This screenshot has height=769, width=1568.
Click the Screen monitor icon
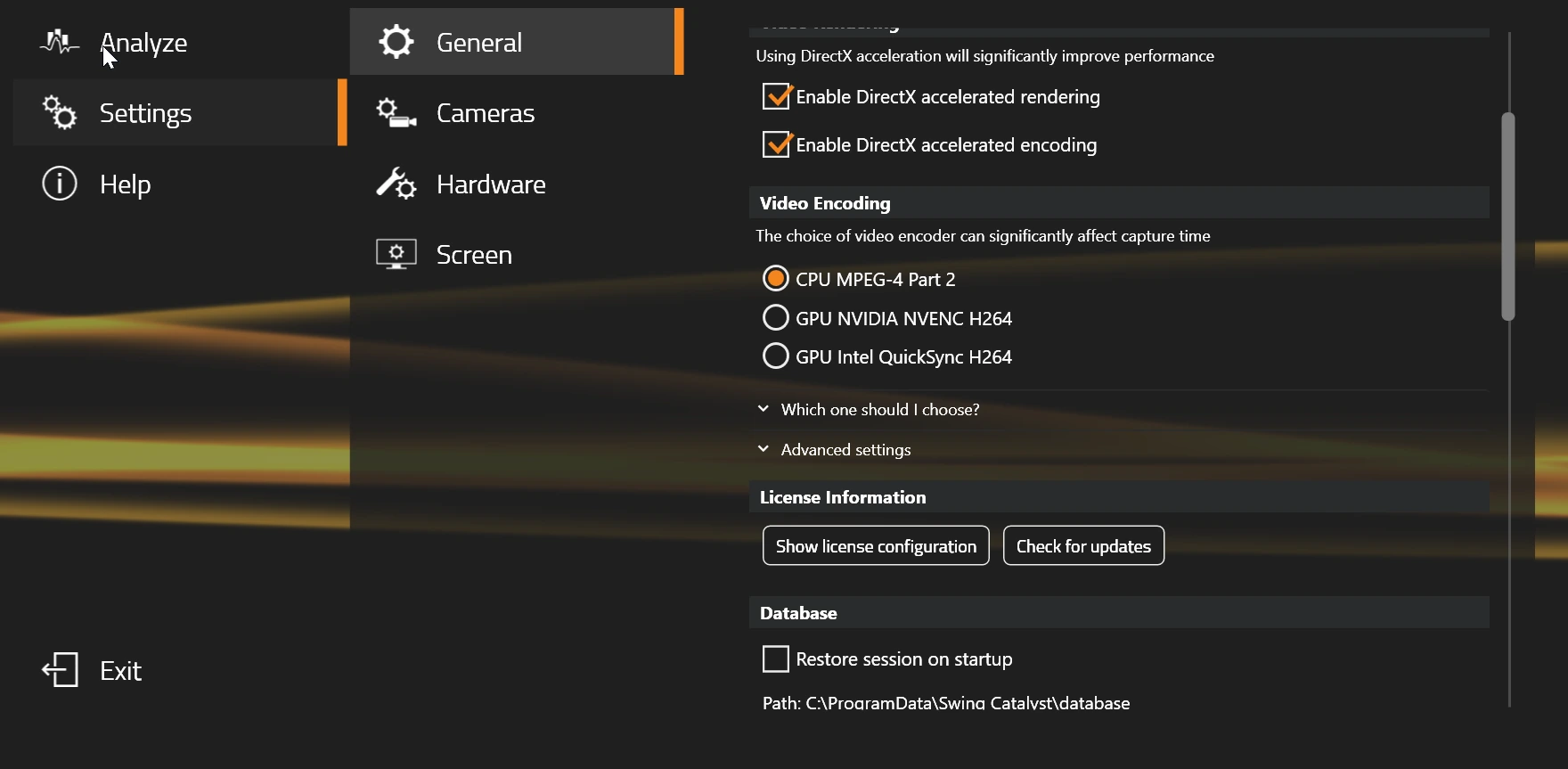[x=396, y=255]
